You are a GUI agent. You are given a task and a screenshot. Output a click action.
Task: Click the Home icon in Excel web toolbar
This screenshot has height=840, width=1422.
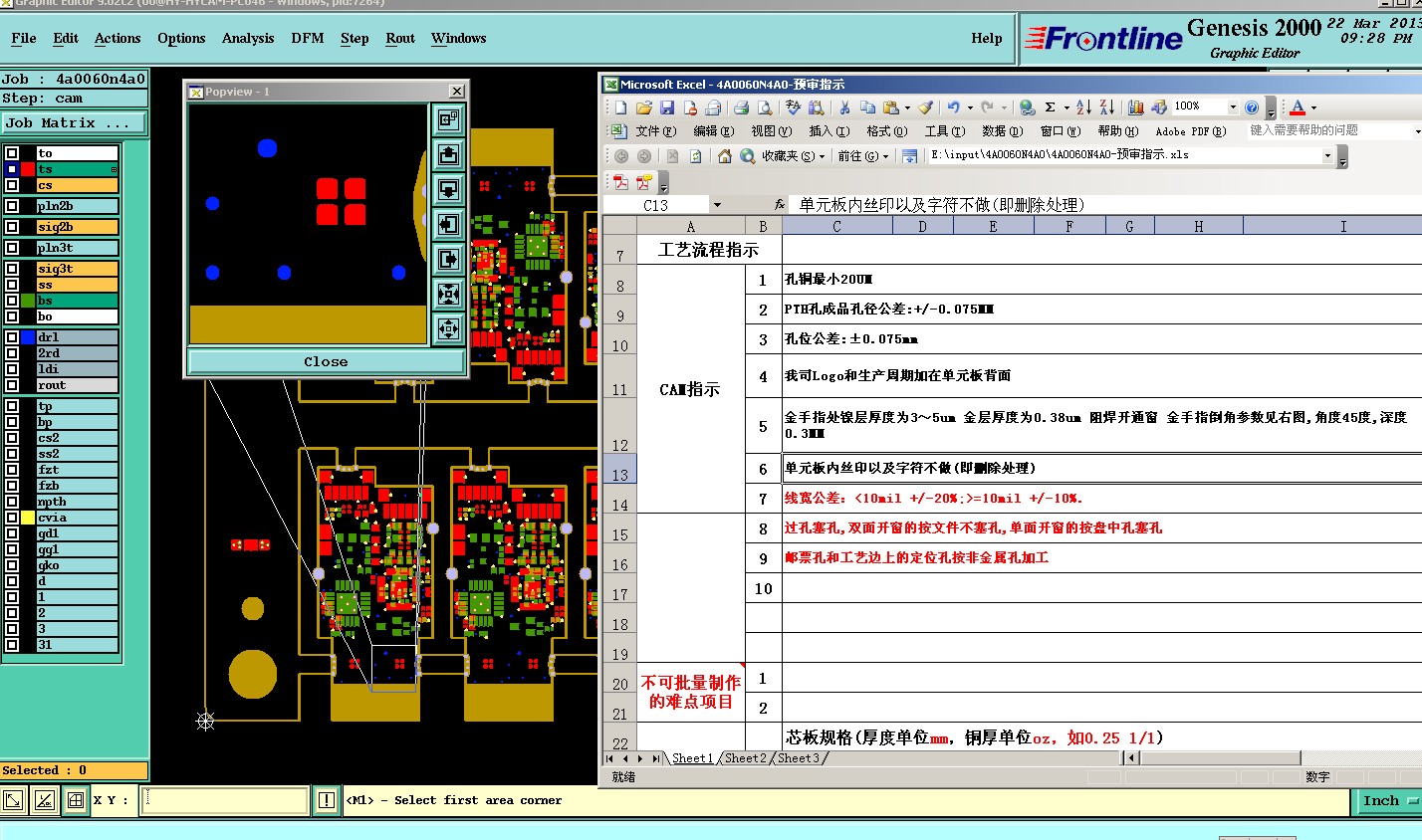pos(724,156)
